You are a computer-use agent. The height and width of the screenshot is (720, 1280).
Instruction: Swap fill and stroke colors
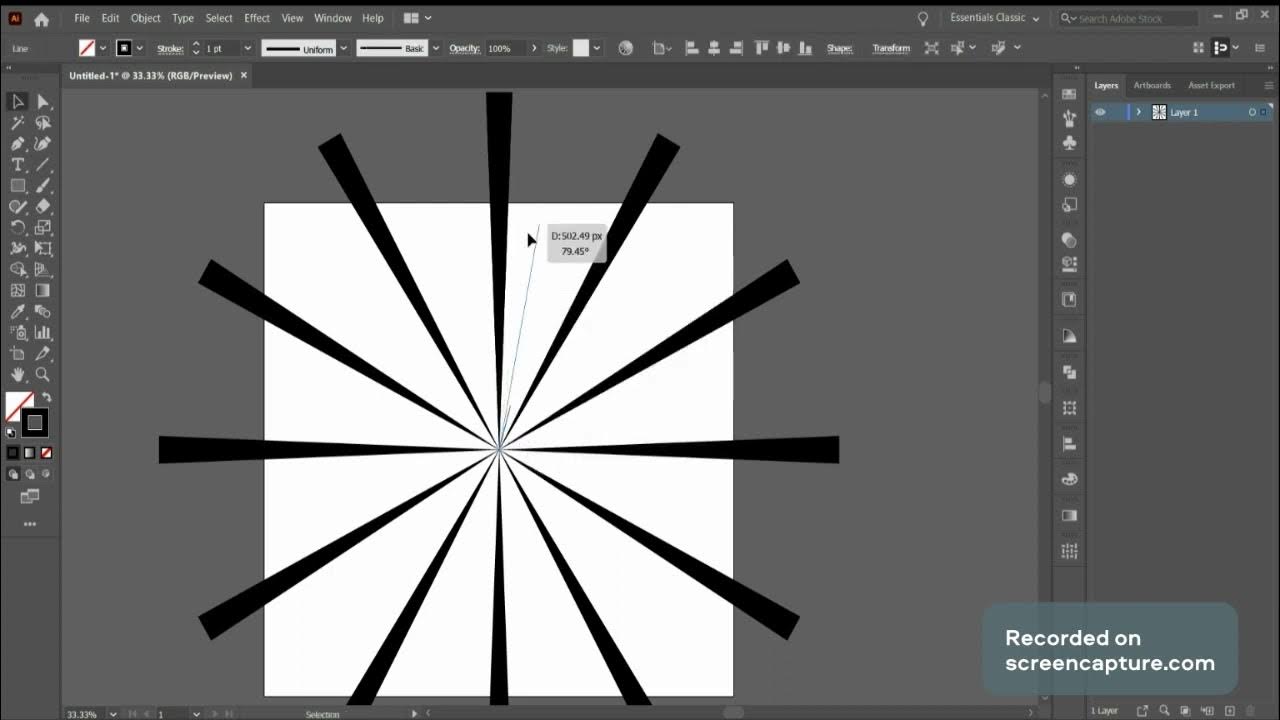click(x=46, y=398)
